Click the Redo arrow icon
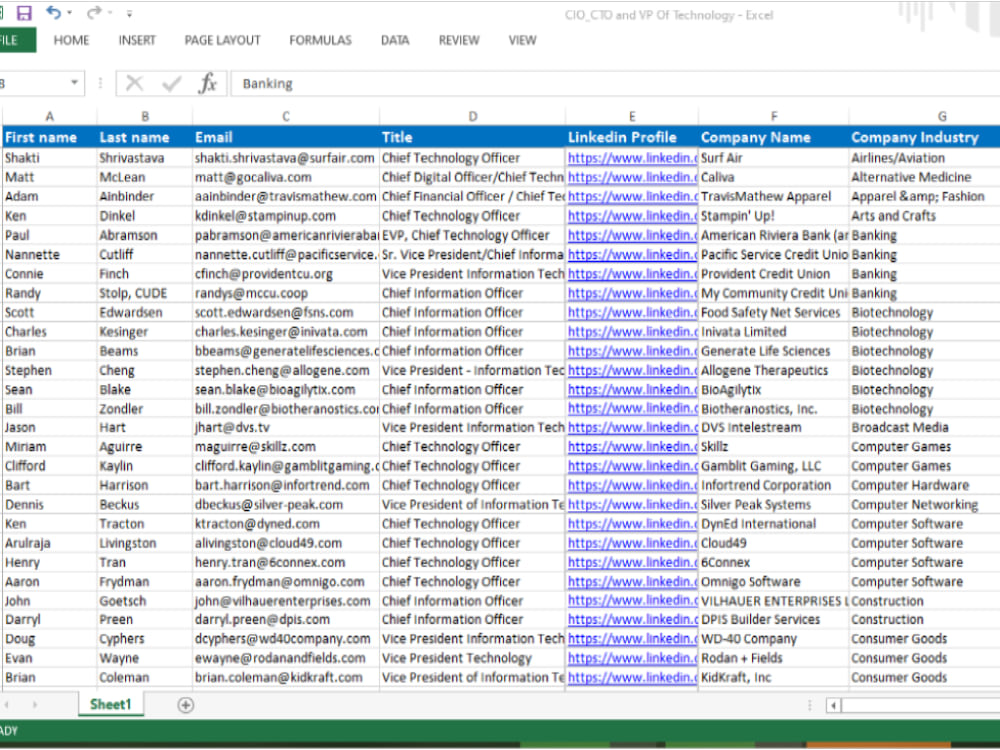 pos(94,13)
